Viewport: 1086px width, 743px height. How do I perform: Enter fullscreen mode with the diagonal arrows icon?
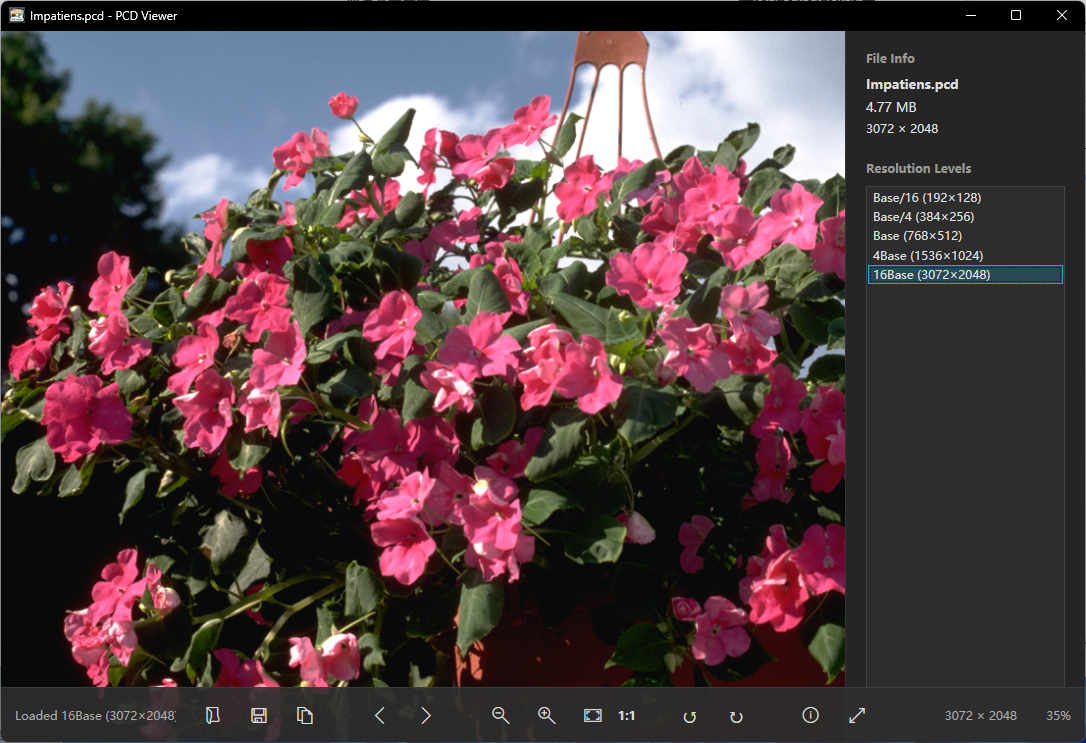[857, 715]
